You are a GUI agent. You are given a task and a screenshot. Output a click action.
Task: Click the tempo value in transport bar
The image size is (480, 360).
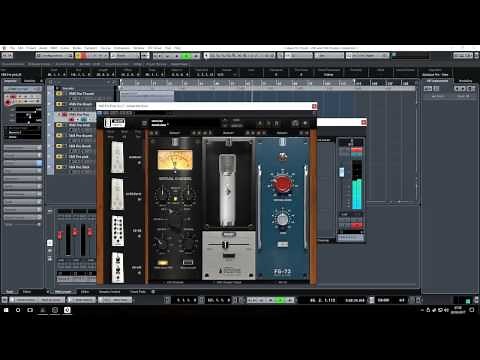(x=383, y=300)
